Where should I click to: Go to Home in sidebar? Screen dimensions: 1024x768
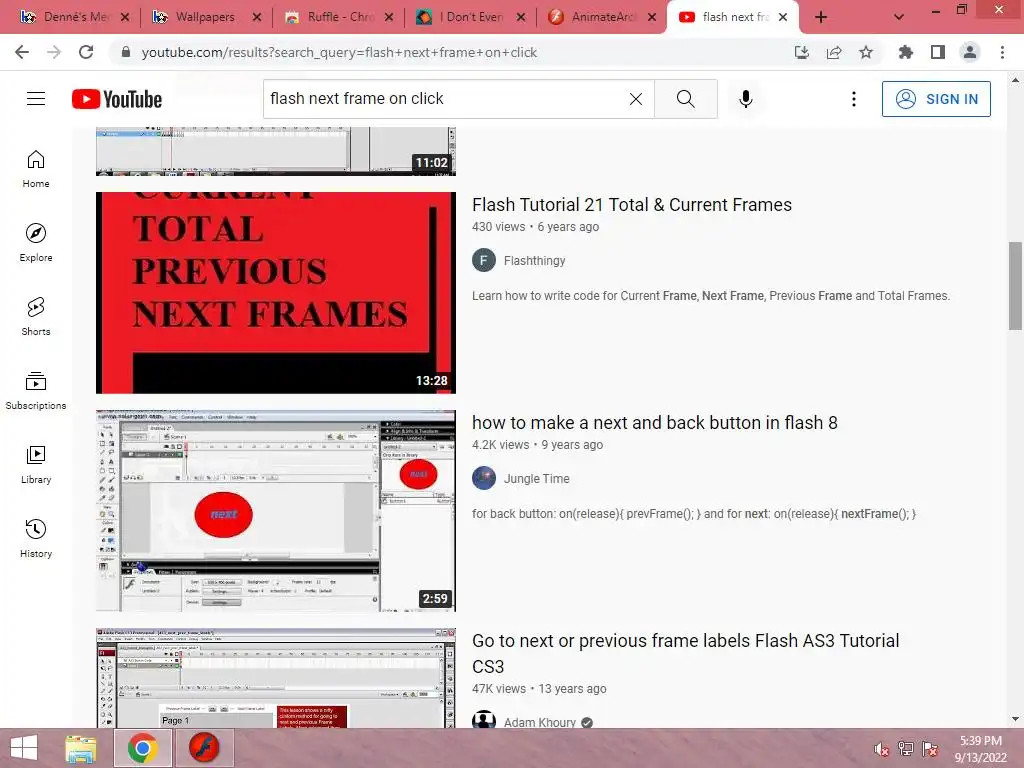tap(36, 169)
